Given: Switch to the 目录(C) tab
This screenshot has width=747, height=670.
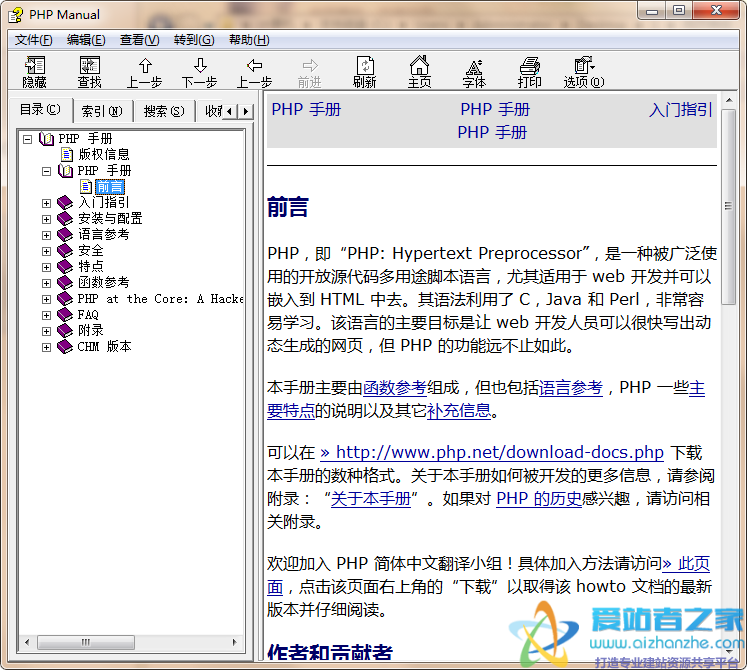Looking at the screenshot, I should [40, 110].
